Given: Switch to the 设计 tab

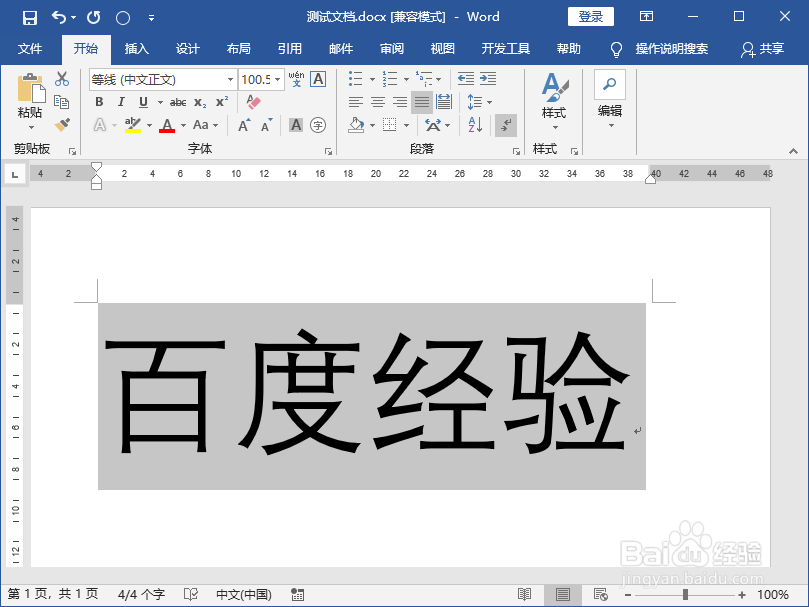Looking at the screenshot, I should (187, 49).
